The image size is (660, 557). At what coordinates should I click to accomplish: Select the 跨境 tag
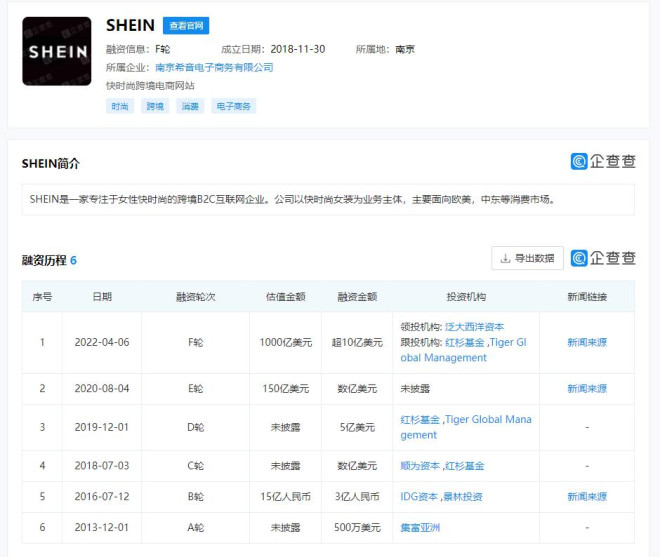pyautogui.click(x=155, y=106)
